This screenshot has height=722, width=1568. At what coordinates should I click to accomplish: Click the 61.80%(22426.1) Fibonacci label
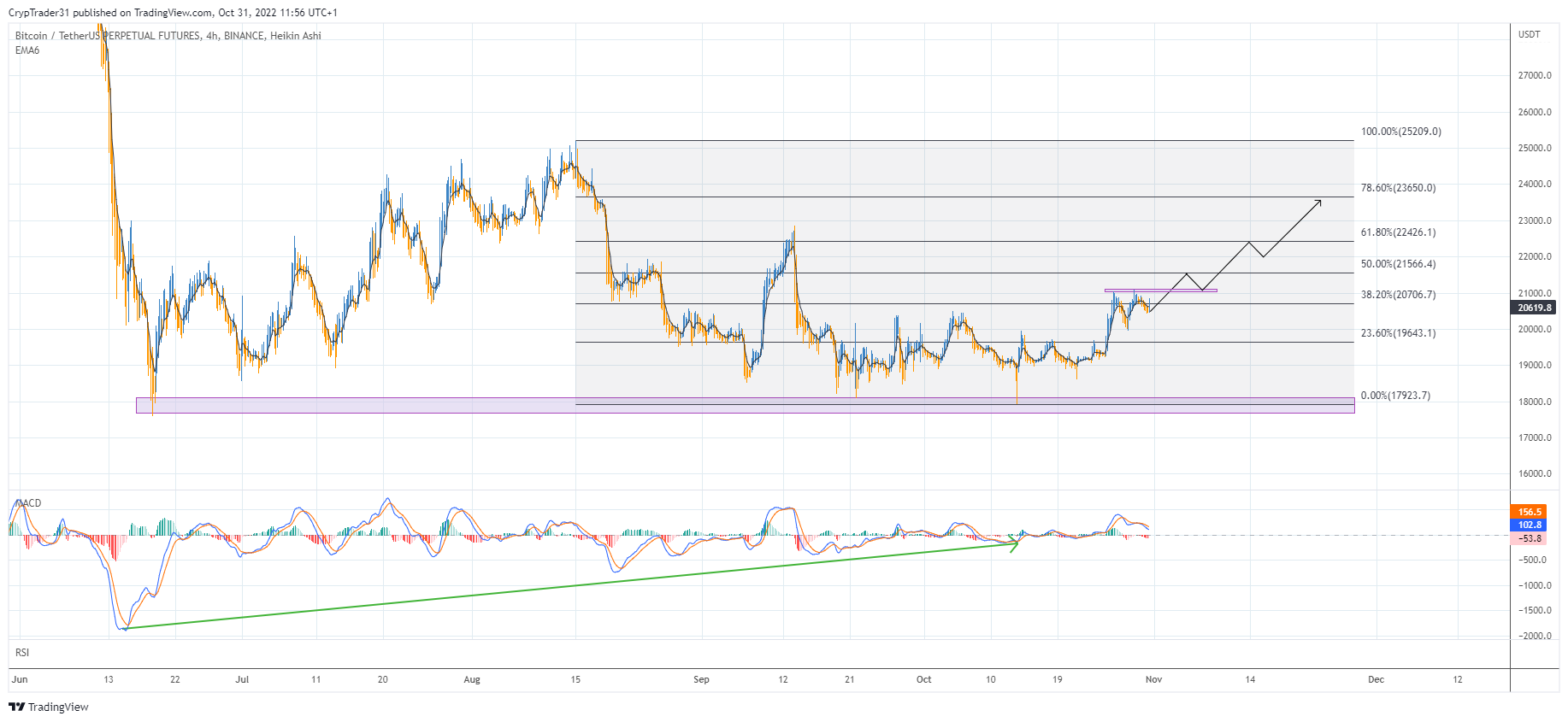click(1398, 232)
